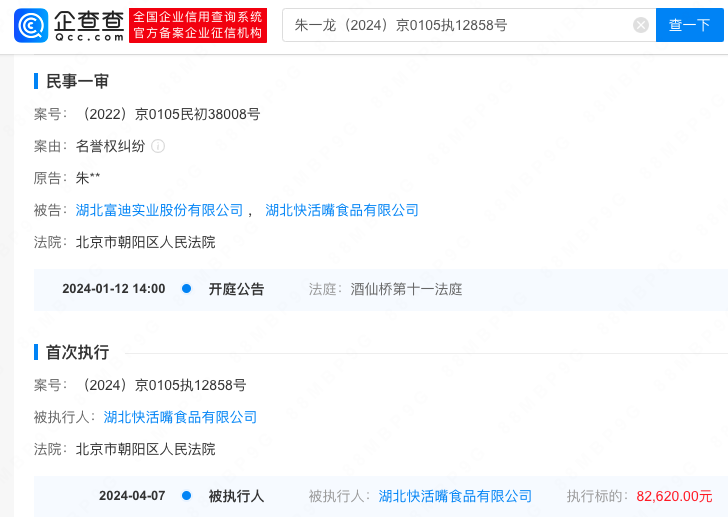Click the Qcc.com logo icon
Screen dimensions: 728x517
(31, 26)
